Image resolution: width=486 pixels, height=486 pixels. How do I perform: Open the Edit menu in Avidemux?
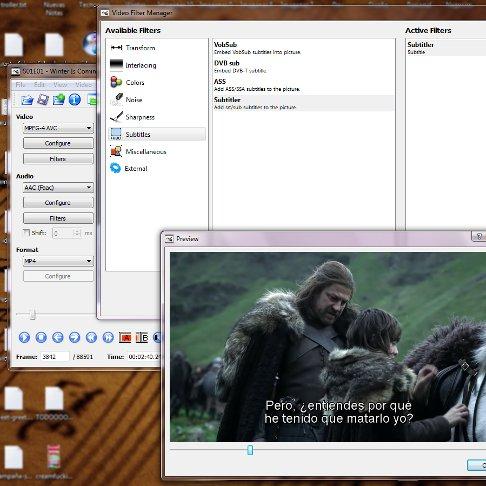(39, 85)
